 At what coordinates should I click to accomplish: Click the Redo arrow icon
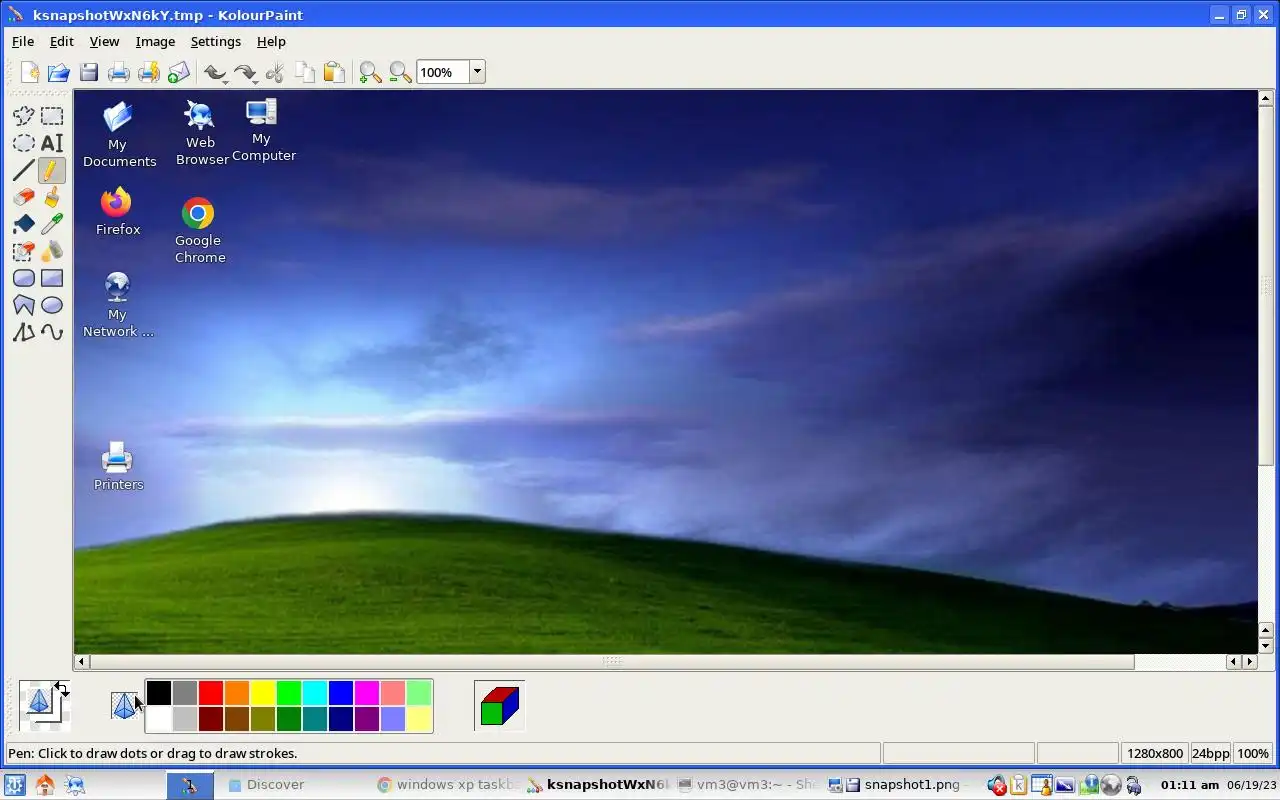[245, 72]
